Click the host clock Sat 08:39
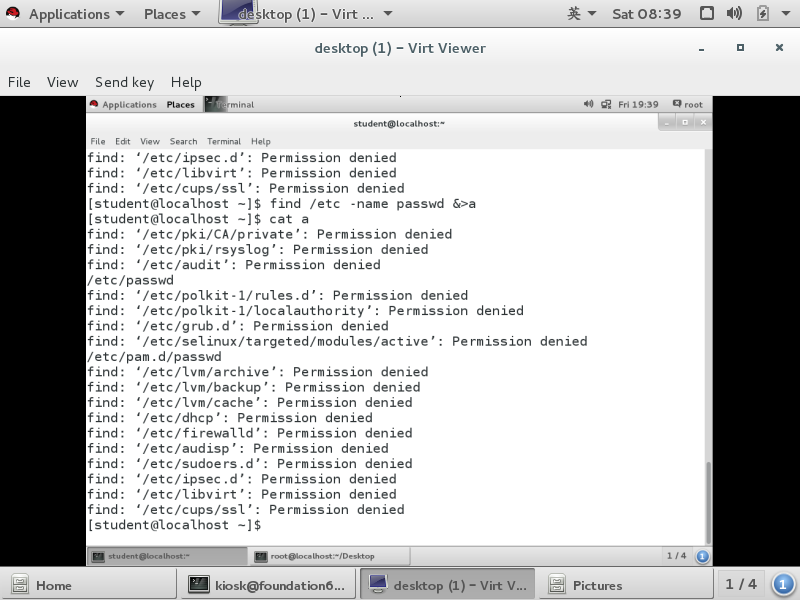The width and height of the screenshot is (800, 600). coord(646,14)
